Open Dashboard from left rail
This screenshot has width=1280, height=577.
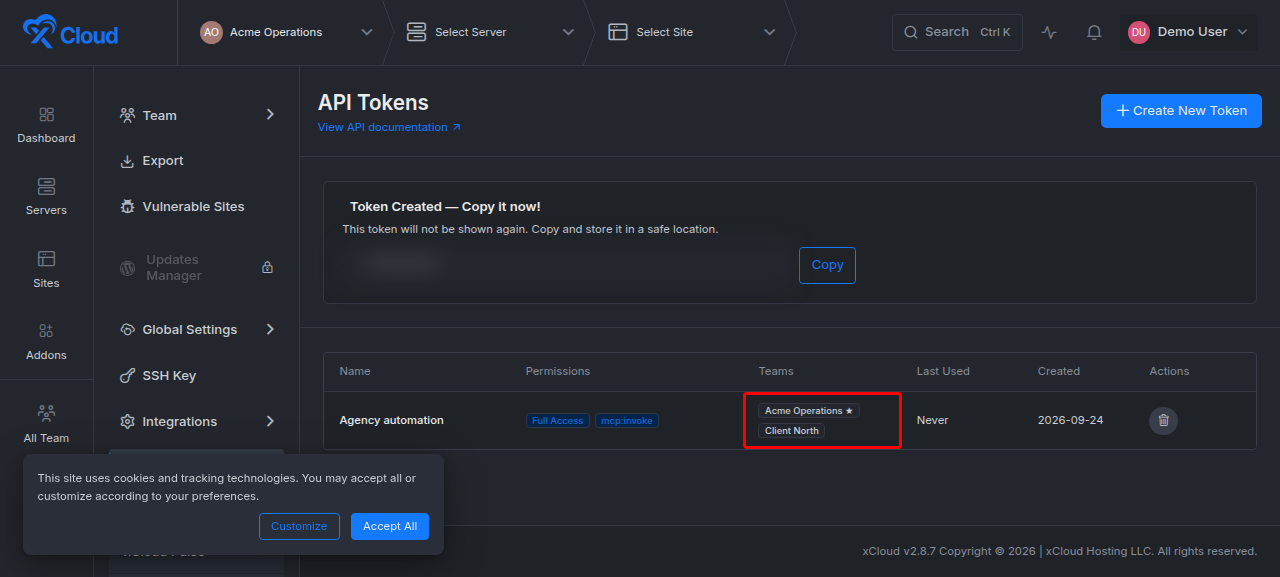click(46, 125)
